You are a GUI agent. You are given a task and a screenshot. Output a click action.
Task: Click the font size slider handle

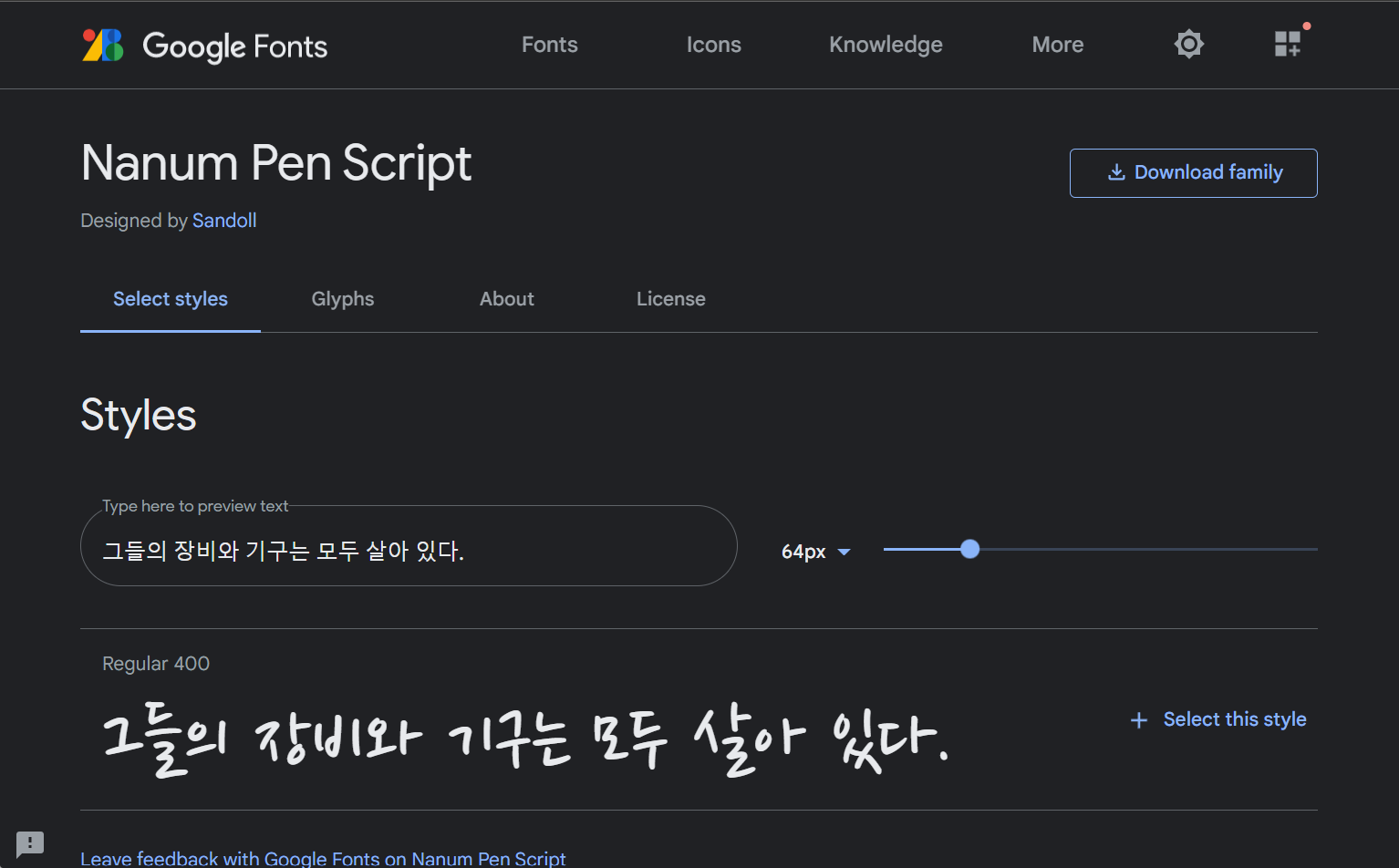pyautogui.click(x=970, y=549)
